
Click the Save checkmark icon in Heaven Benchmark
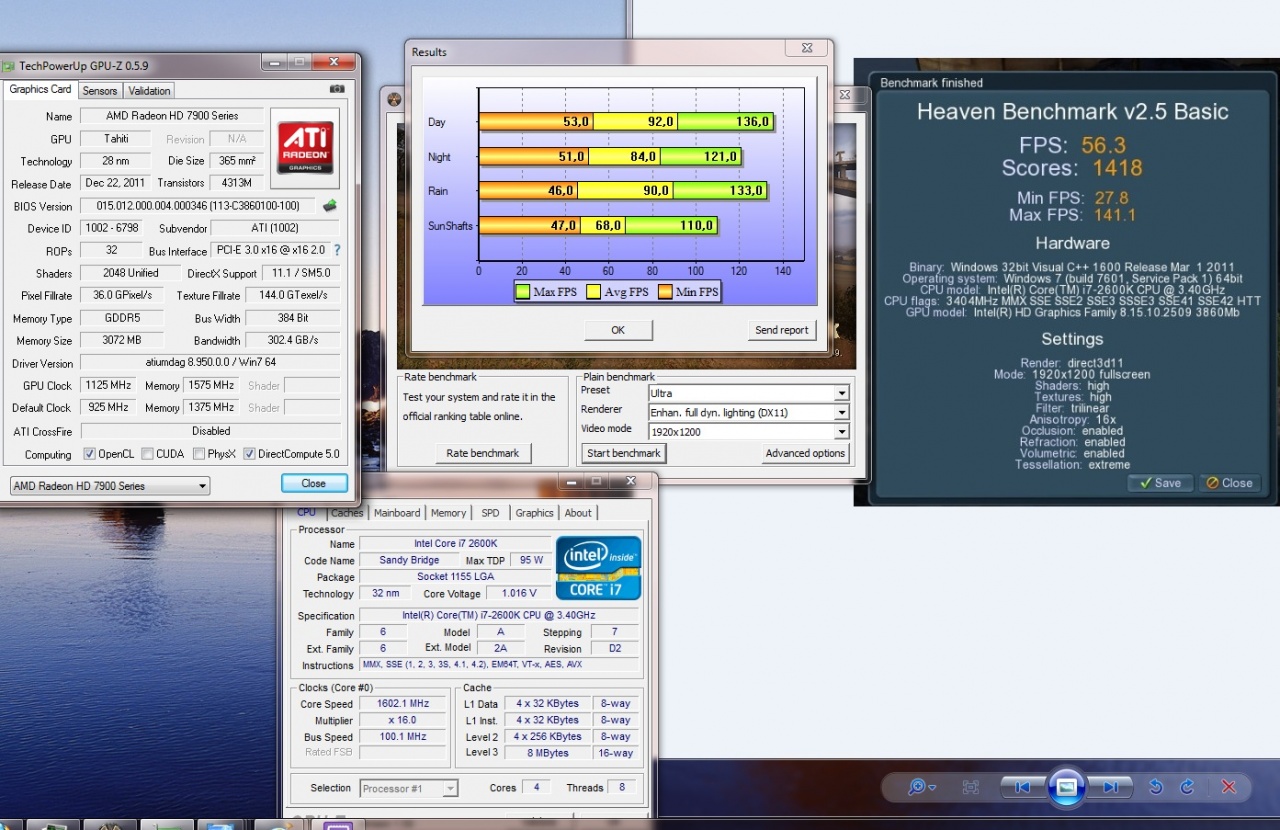pyautogui.click(x=1144, y=483)
